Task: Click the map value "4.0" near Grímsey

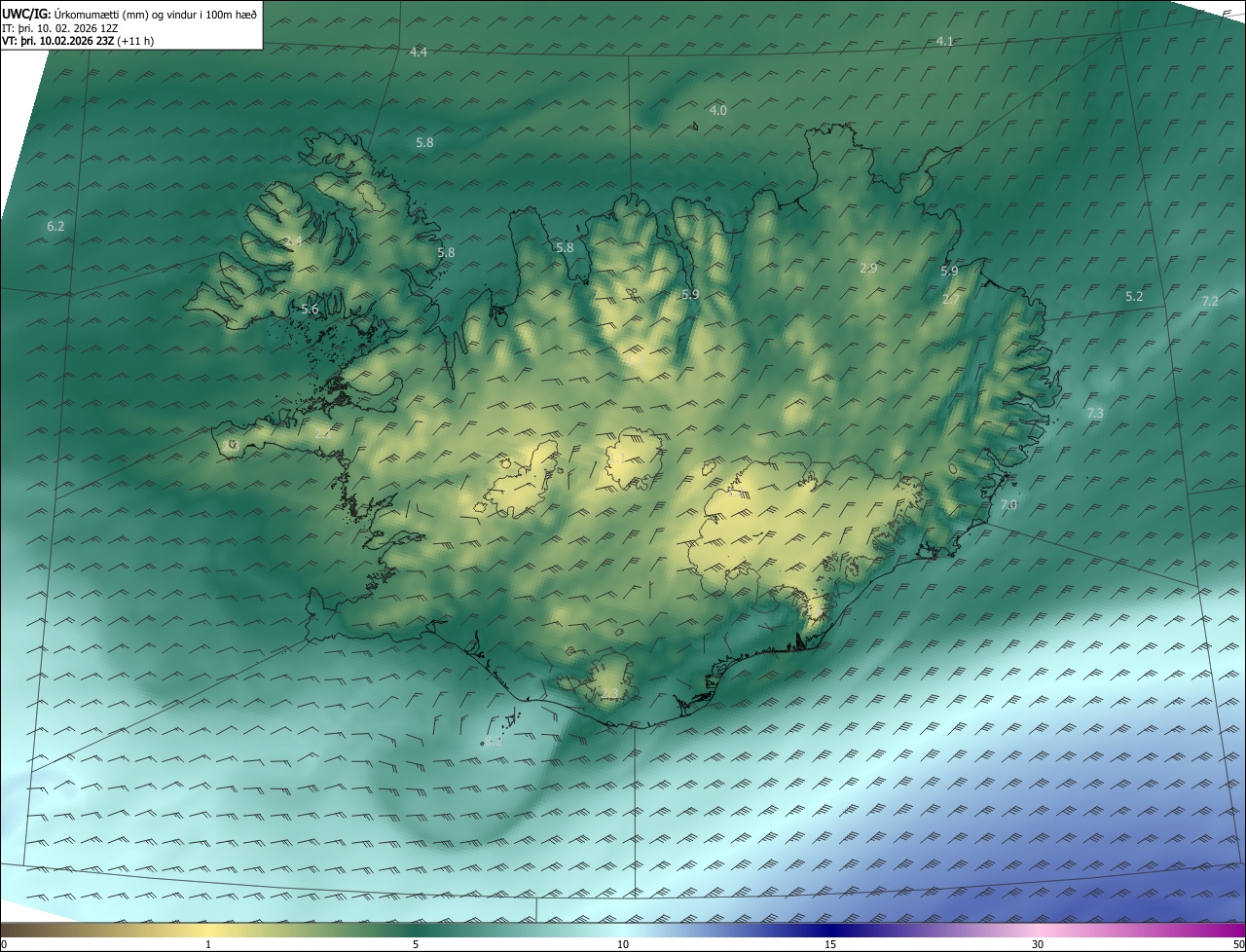Action: point(717,111)
